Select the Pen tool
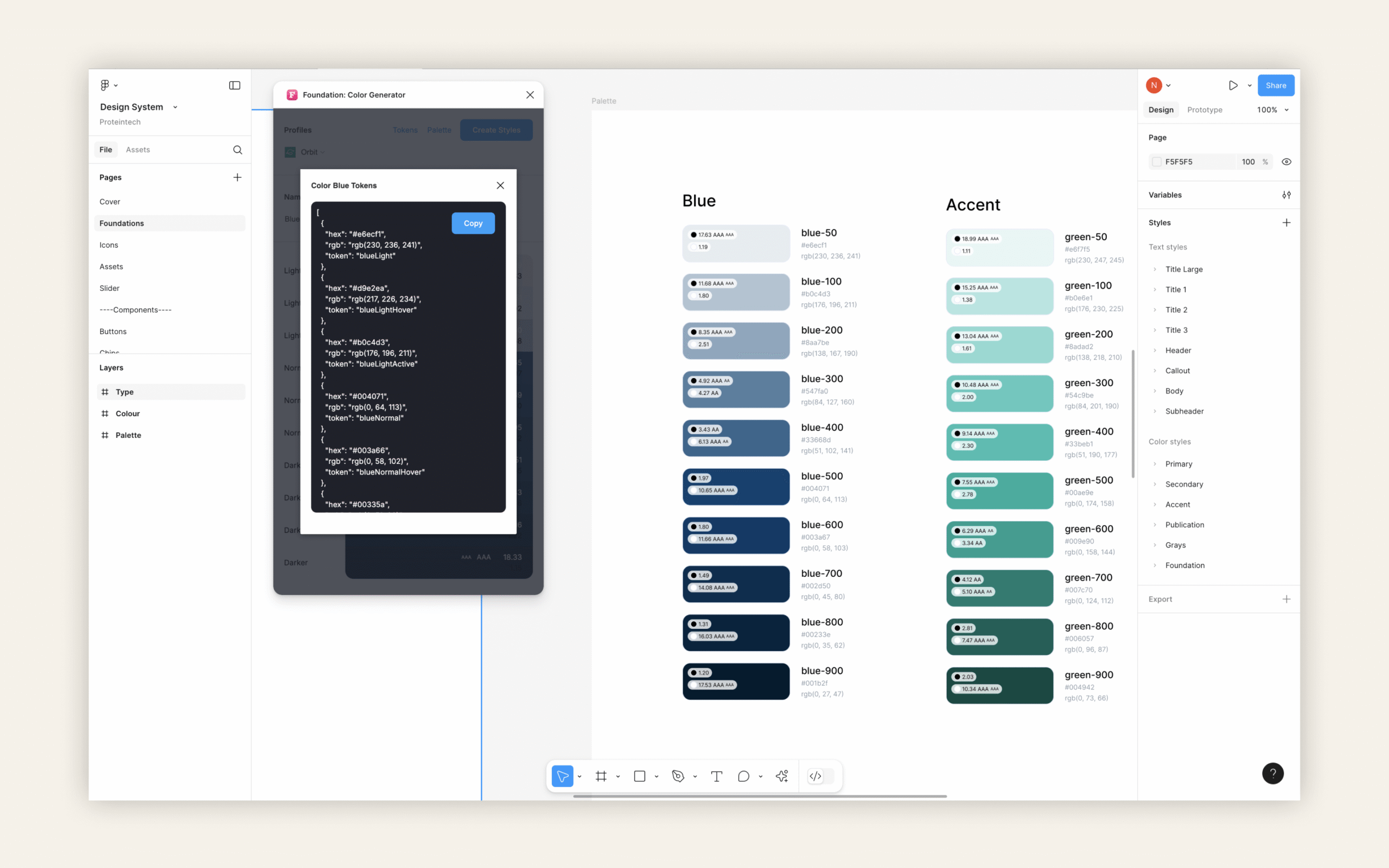 pyautogui.click(x=678, y=776)
